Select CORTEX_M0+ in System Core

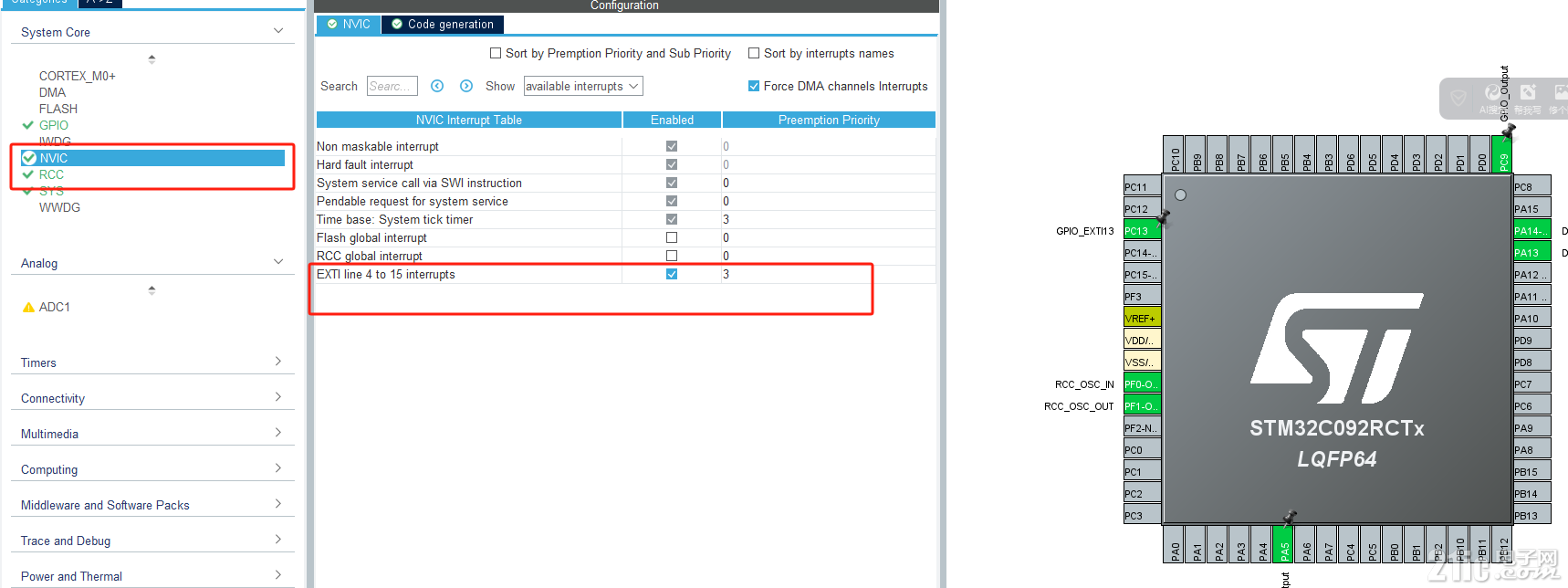click(78, 76)
